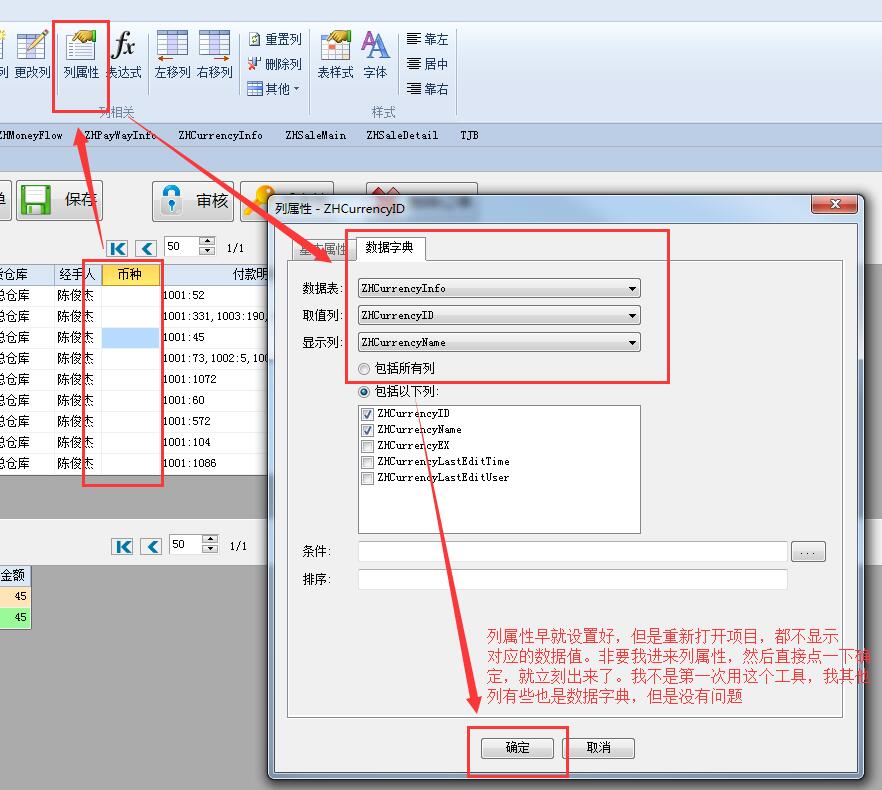Open 表样式 table style tool
This screenshot has height=790, width=882.
click(335, 54)
